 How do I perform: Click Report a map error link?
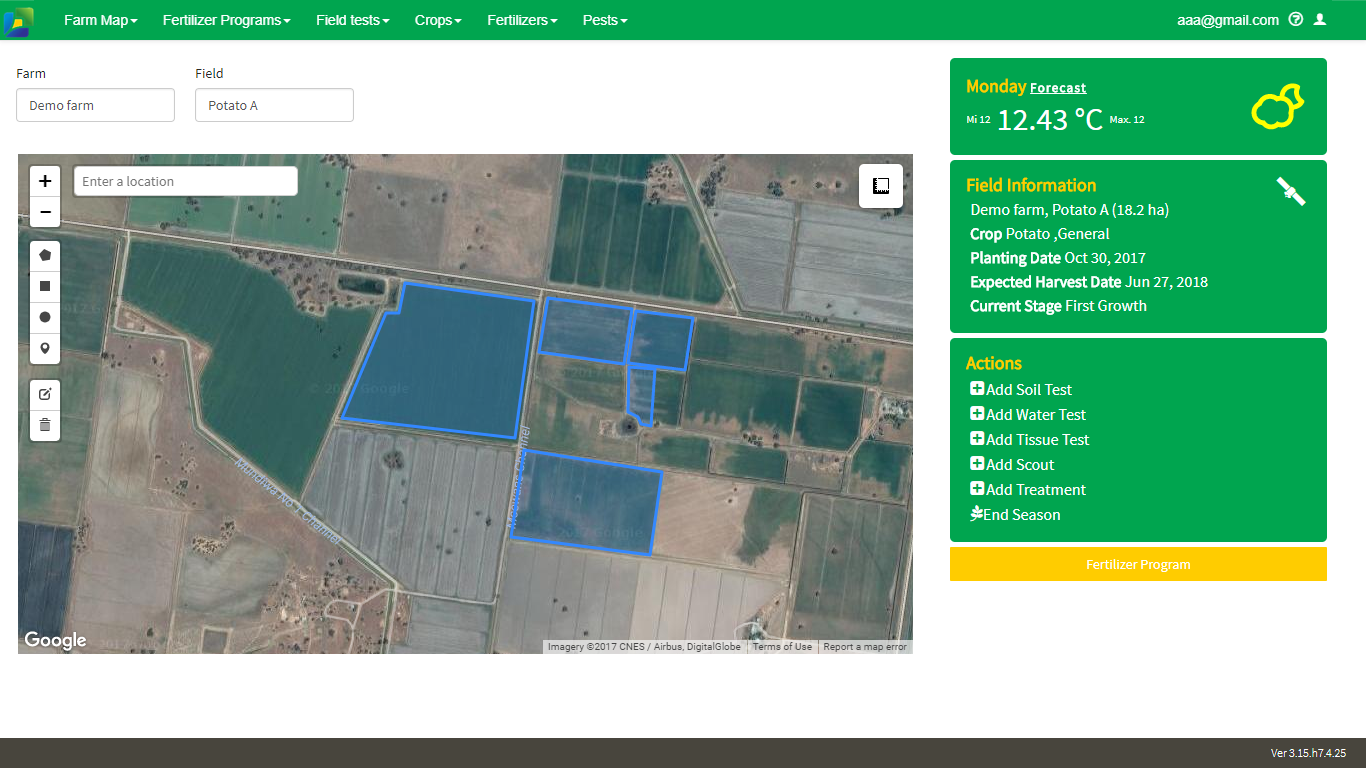click(x=865, y=647)
